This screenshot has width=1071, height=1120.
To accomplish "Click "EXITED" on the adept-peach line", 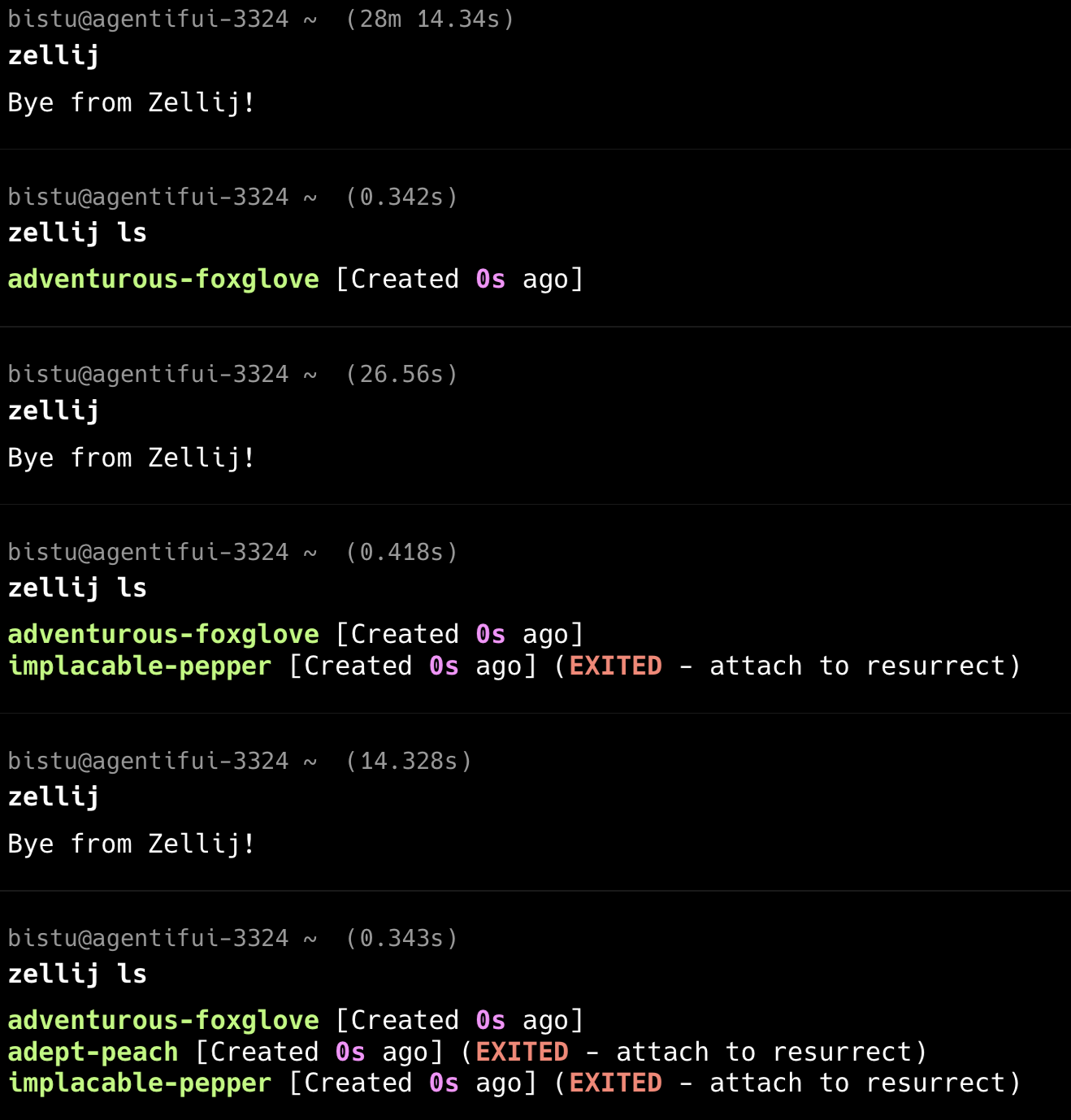I will (x=522, y=1052).
